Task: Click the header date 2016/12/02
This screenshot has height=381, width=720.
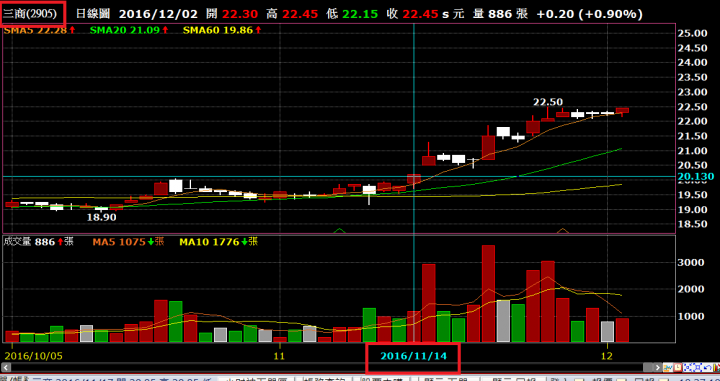Action: (158, 14)
